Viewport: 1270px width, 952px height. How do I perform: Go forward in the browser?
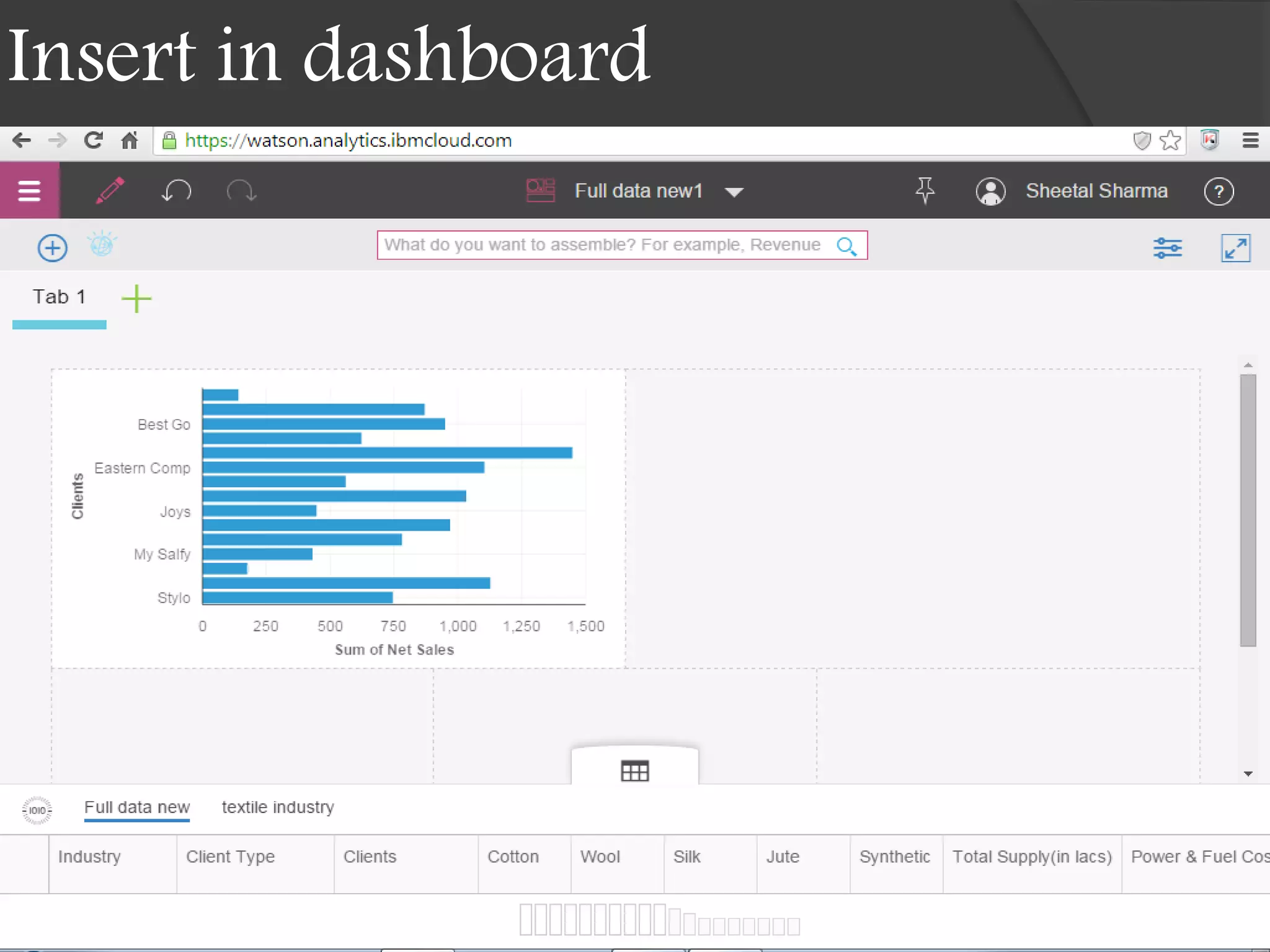58,141
